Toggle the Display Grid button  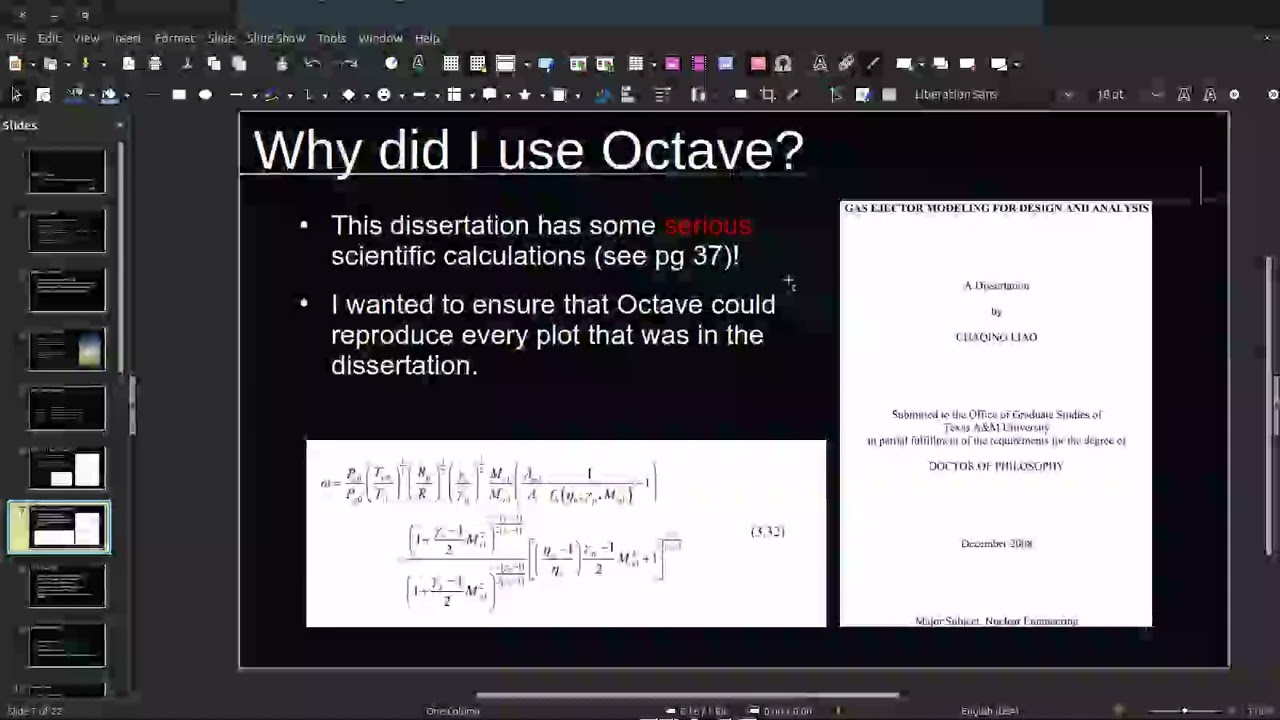click(x=451, y=64)
